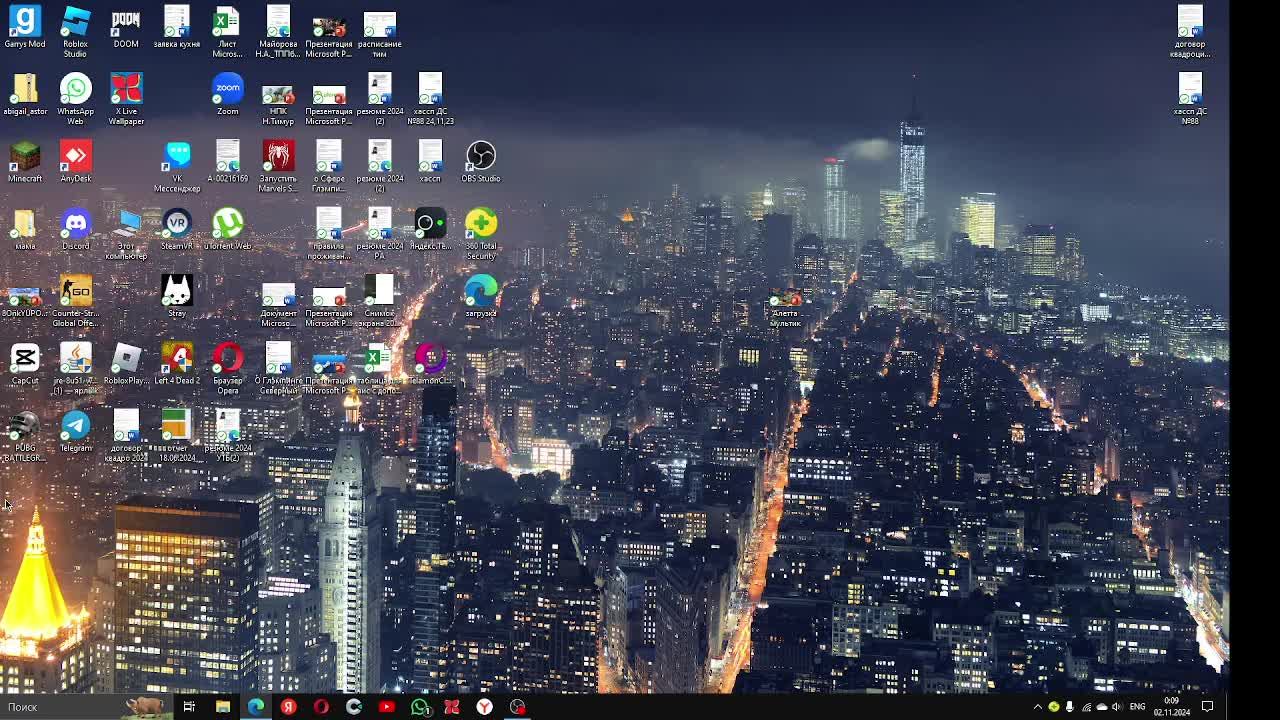The height and width of the screenshot is (720, 1280).
Task: Select the Stray game icon
Action: pos(177,297)
